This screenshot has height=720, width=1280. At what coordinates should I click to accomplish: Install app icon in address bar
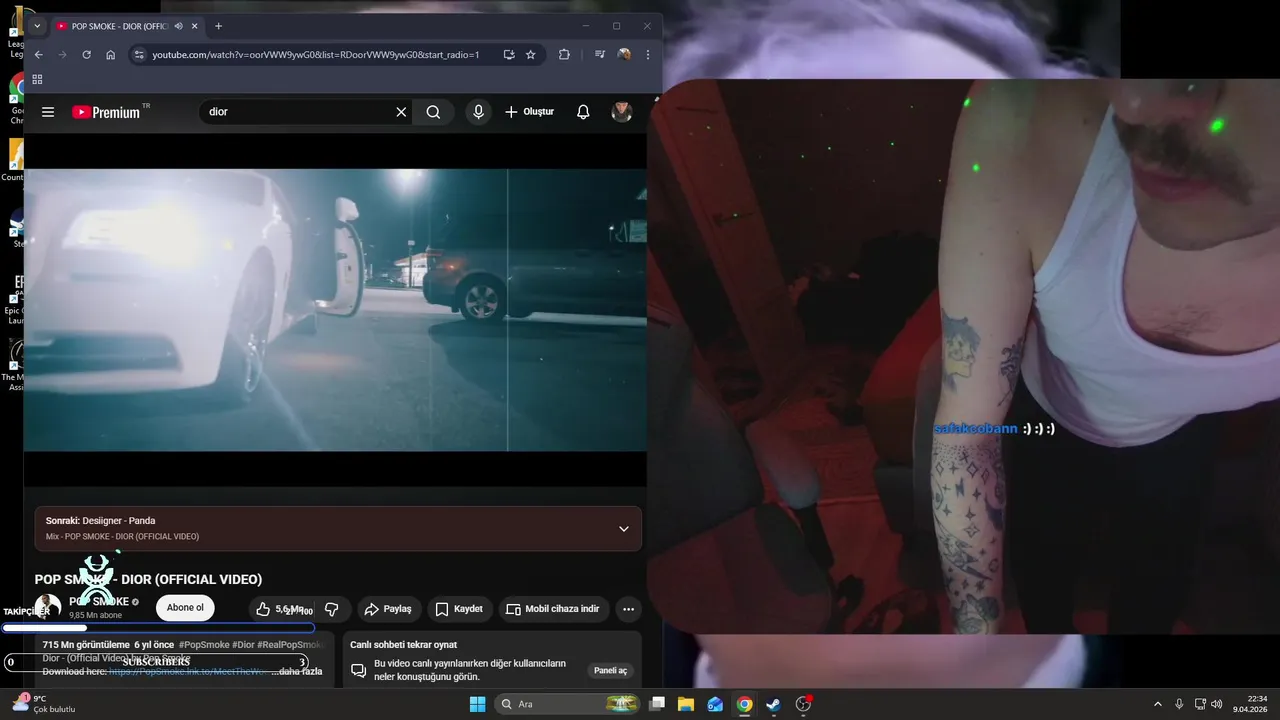[509, 55]
